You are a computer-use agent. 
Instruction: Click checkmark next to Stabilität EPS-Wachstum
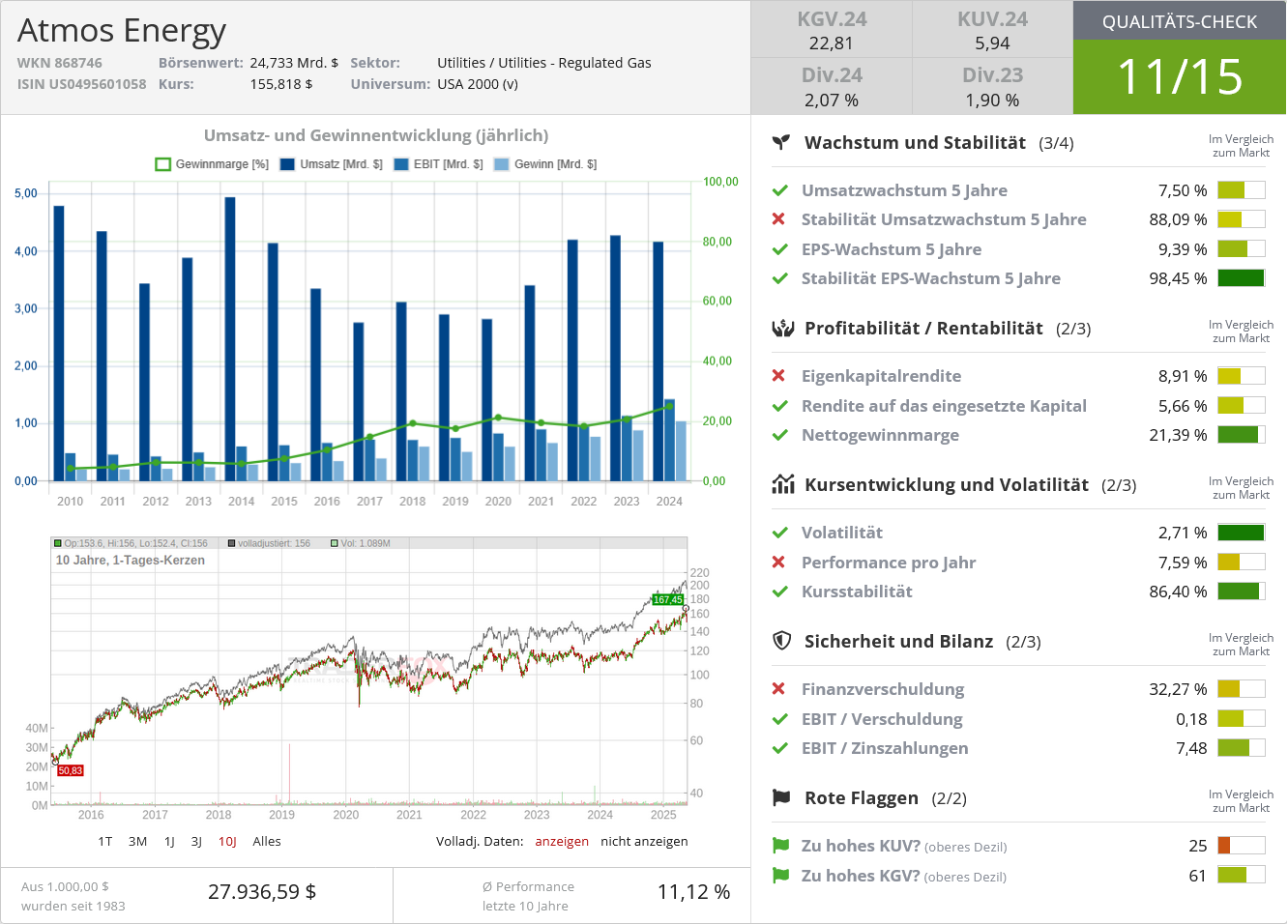pos(779,278)
